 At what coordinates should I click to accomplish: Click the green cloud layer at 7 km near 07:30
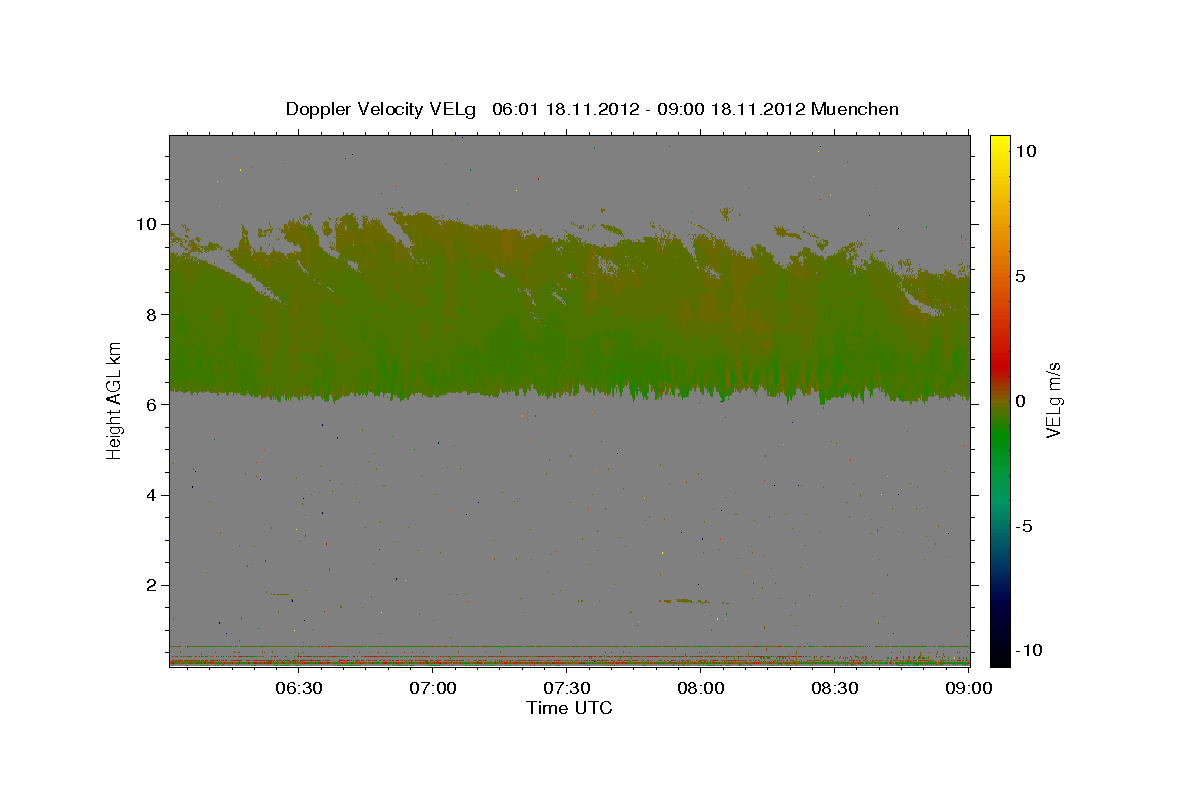click(567, 360)
